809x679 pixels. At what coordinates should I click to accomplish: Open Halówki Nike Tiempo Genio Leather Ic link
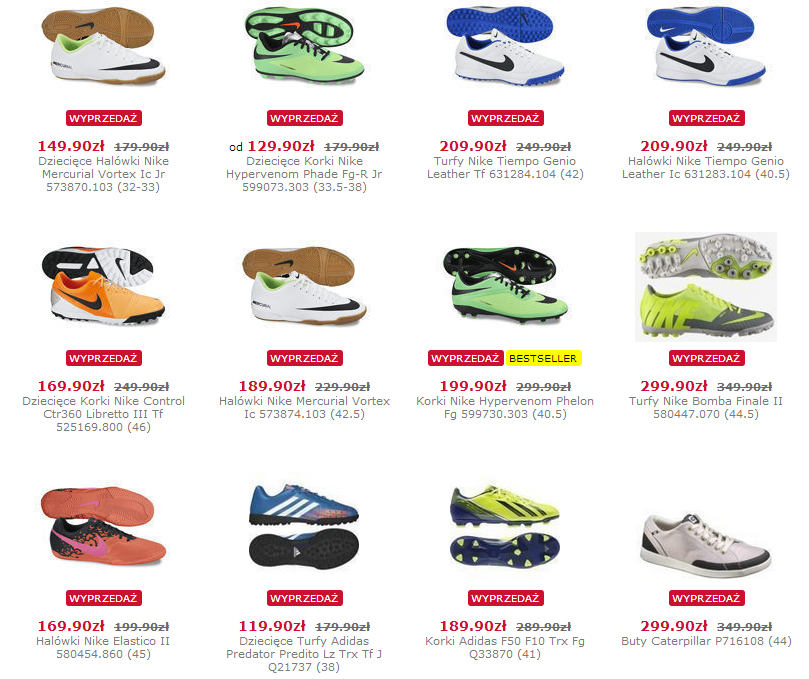pos(706,168)
